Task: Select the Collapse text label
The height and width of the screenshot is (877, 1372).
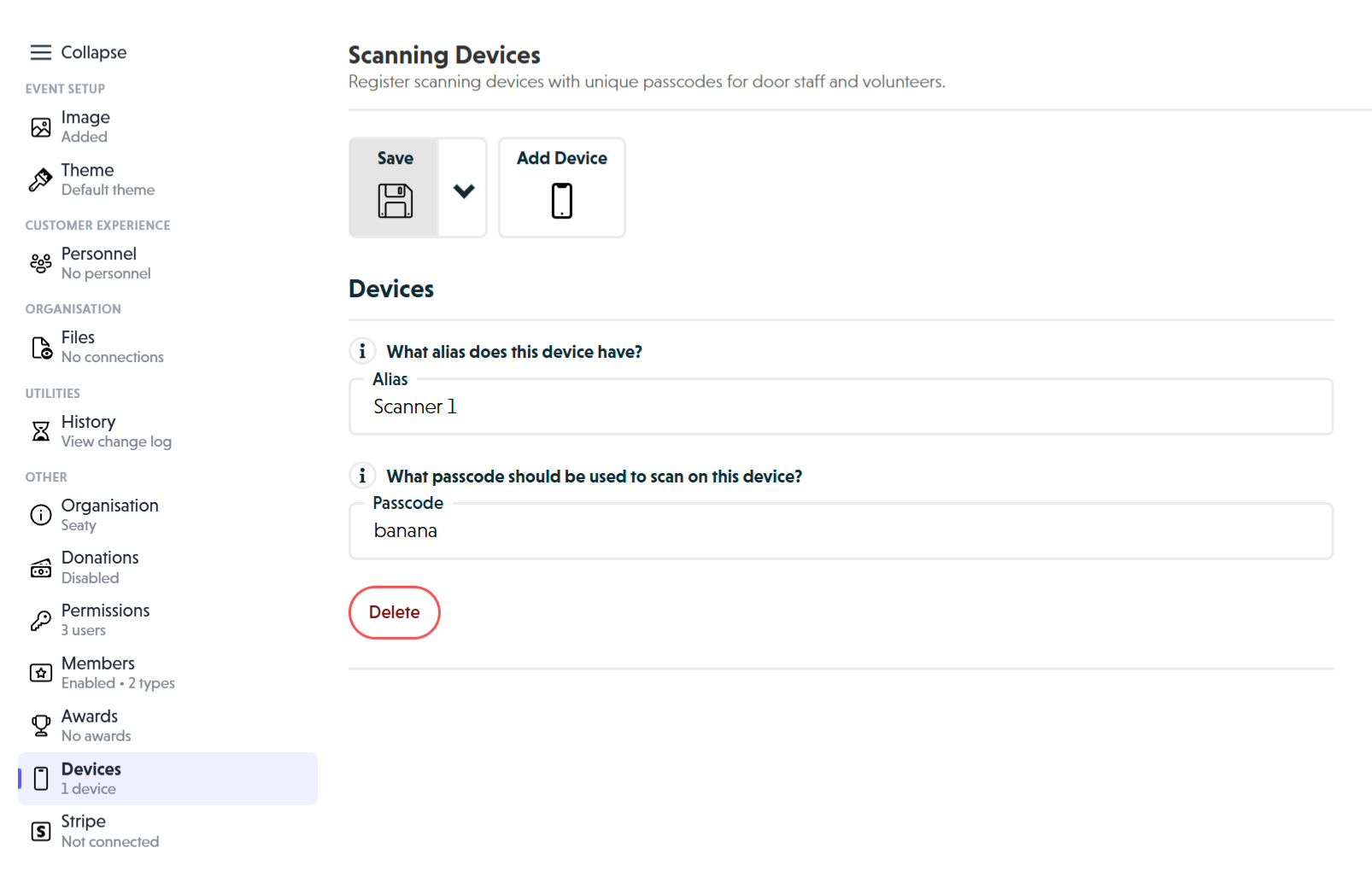Action: tap(94, 53)
